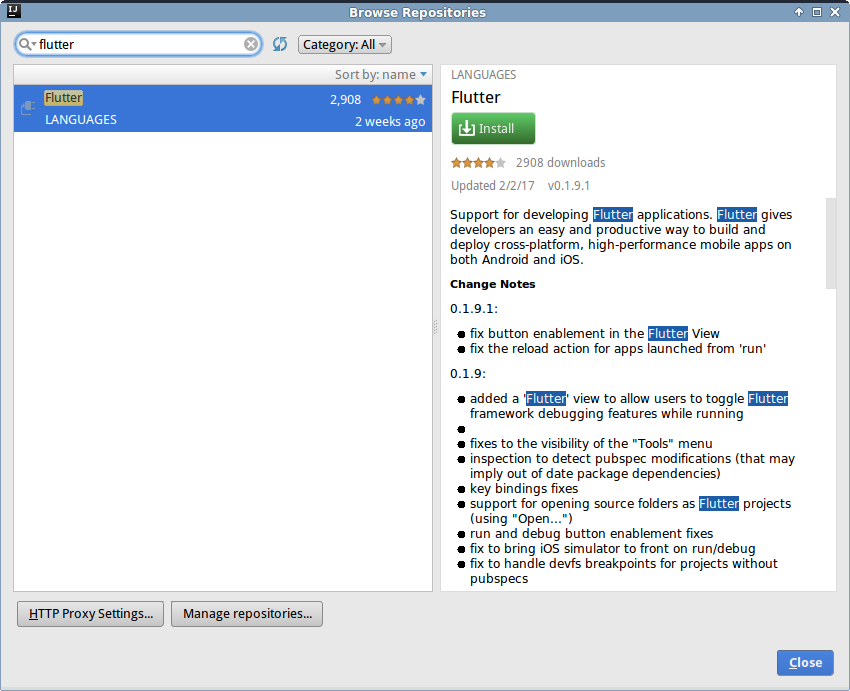This screenshot has width=850, height=691.
Task: Close the window with the title bar X
Action: (x=835, y=12)
